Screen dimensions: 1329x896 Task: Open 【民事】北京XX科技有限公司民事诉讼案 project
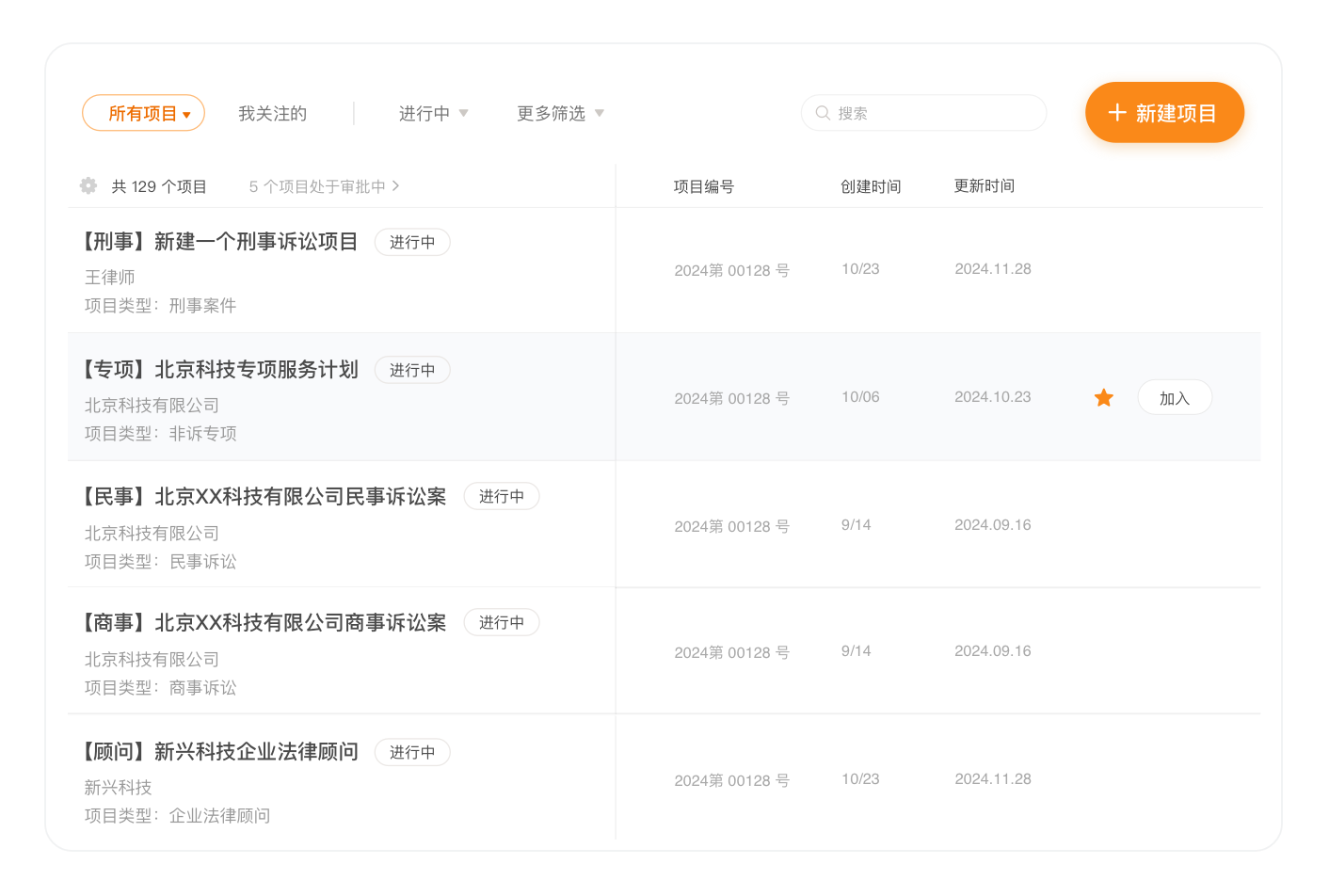click(x=264, y=496)
